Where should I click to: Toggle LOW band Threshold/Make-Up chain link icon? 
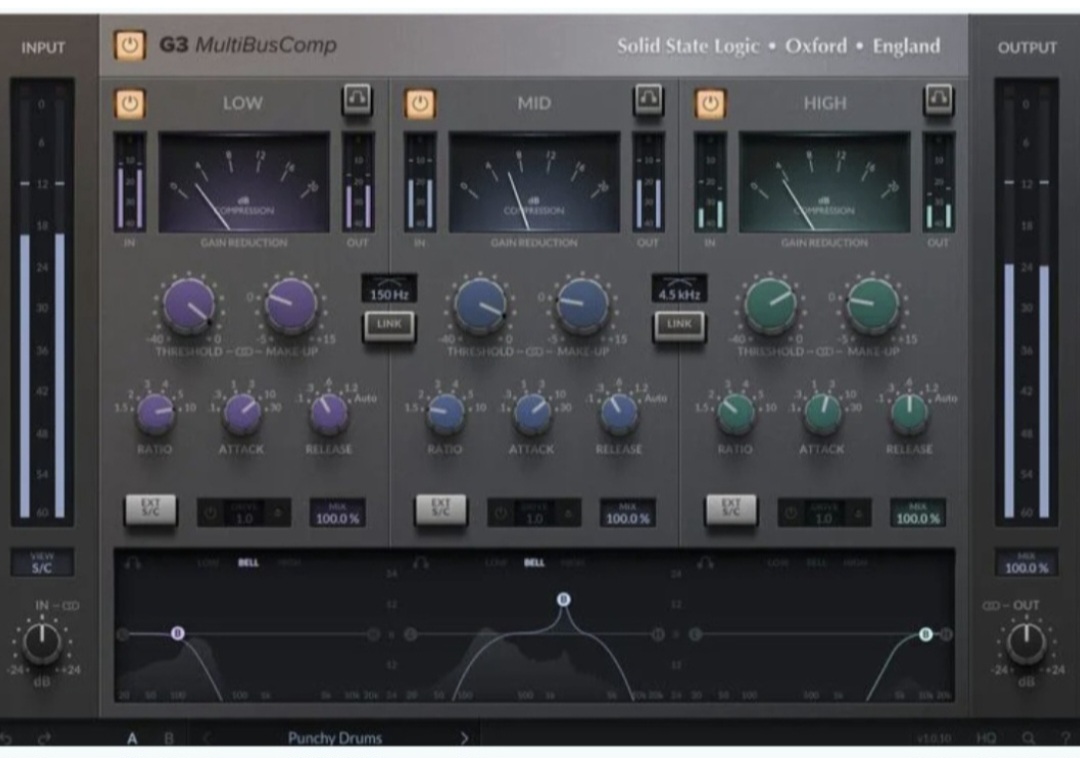244,352
